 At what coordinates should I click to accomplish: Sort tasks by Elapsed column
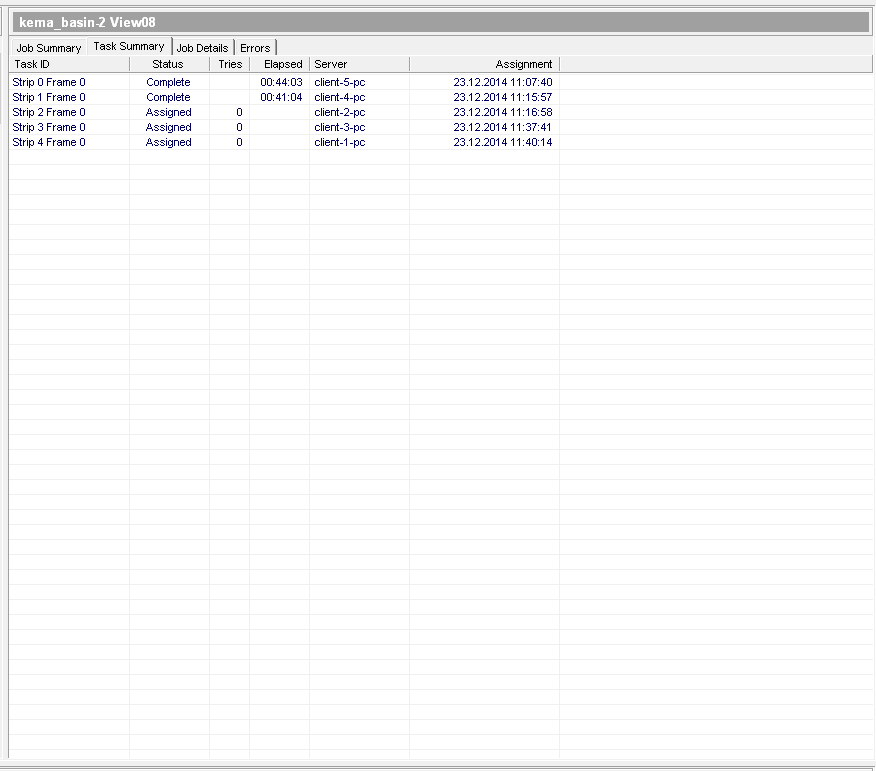pyautogui.click(x=282, y=64)
